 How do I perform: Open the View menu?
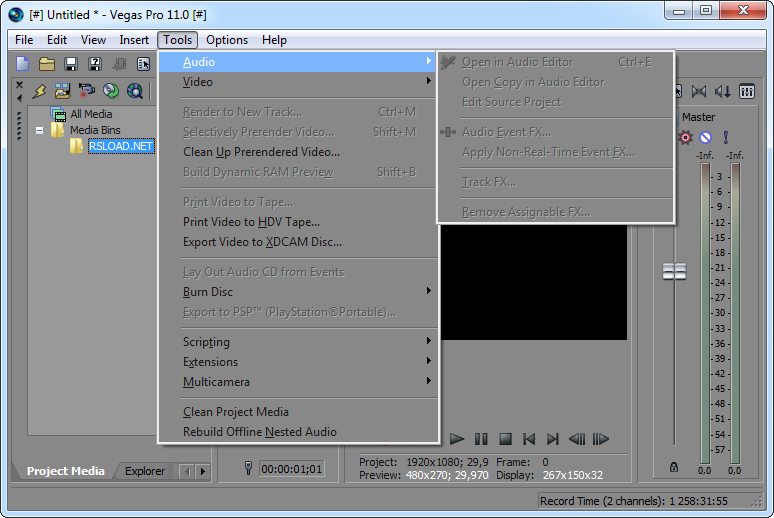(93, 40)
